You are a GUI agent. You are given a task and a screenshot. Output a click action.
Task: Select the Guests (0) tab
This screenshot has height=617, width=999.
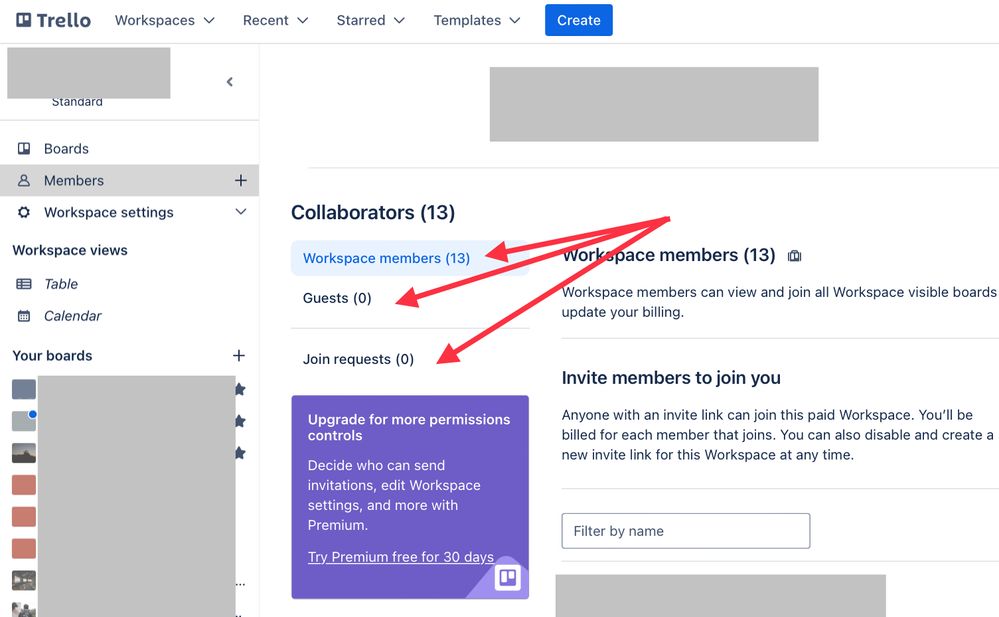tap(337, 298)
